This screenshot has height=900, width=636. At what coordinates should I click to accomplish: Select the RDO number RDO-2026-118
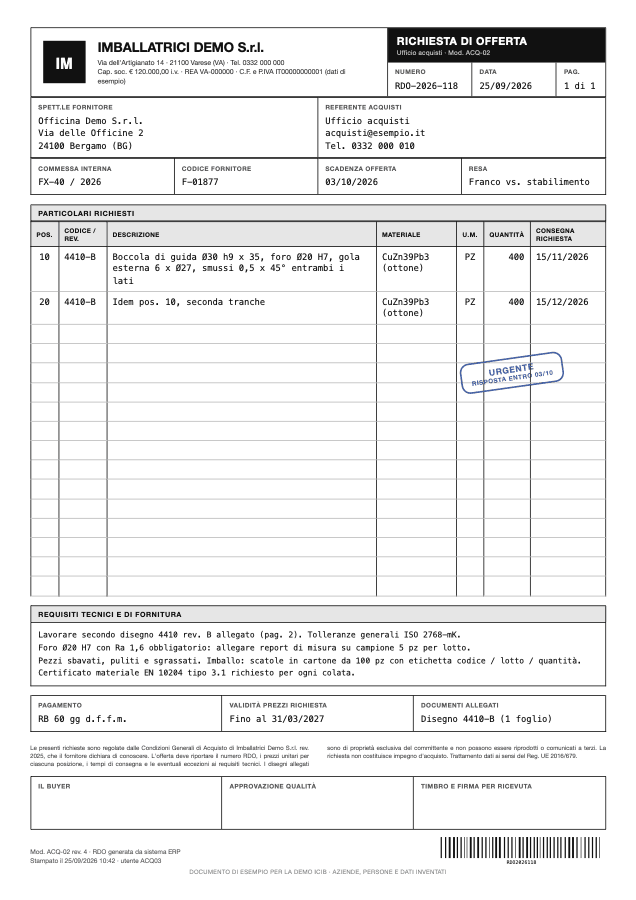pyautogui.click(x=426, y=86)
